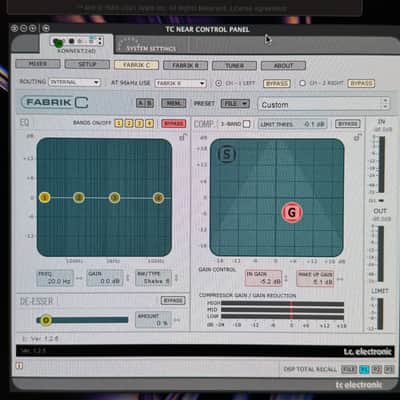Switch to the Mixer tab

point(38,64)
